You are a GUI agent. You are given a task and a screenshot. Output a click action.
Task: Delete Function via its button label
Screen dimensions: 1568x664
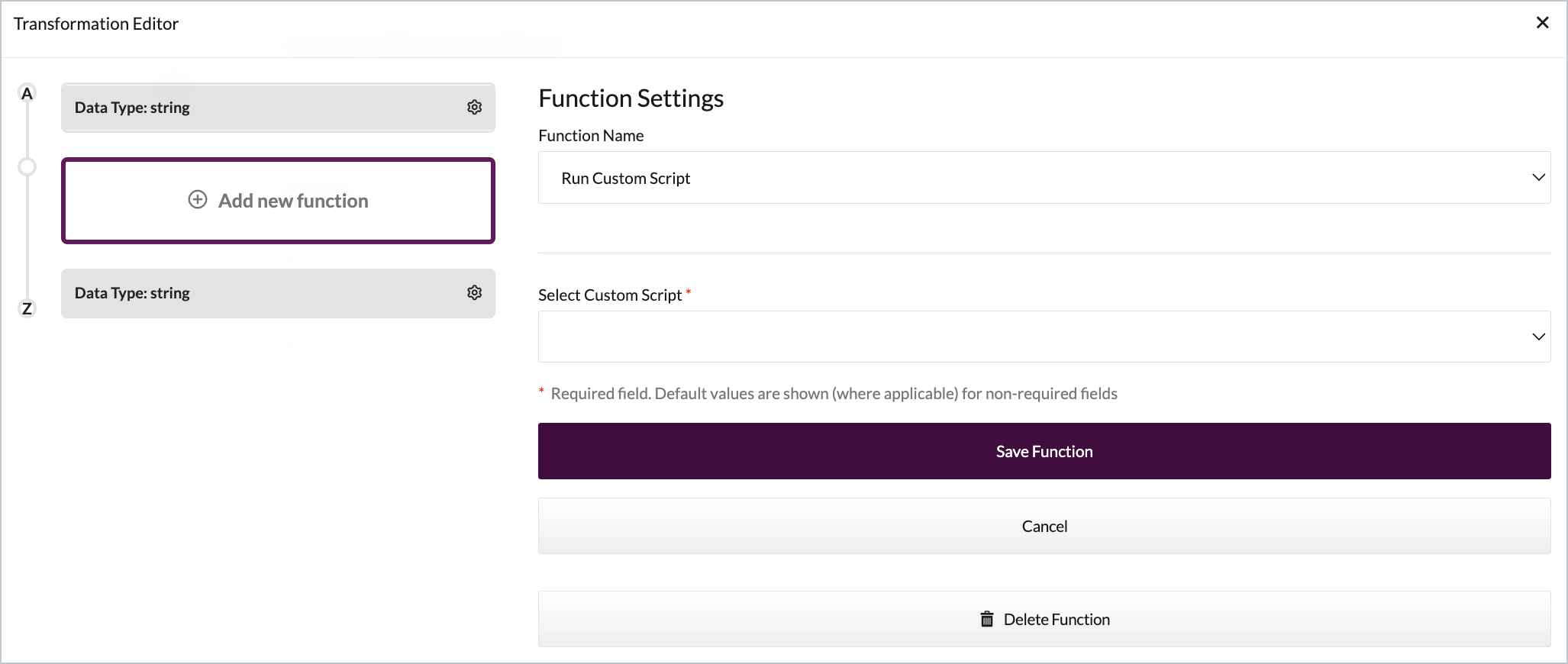1057,620
